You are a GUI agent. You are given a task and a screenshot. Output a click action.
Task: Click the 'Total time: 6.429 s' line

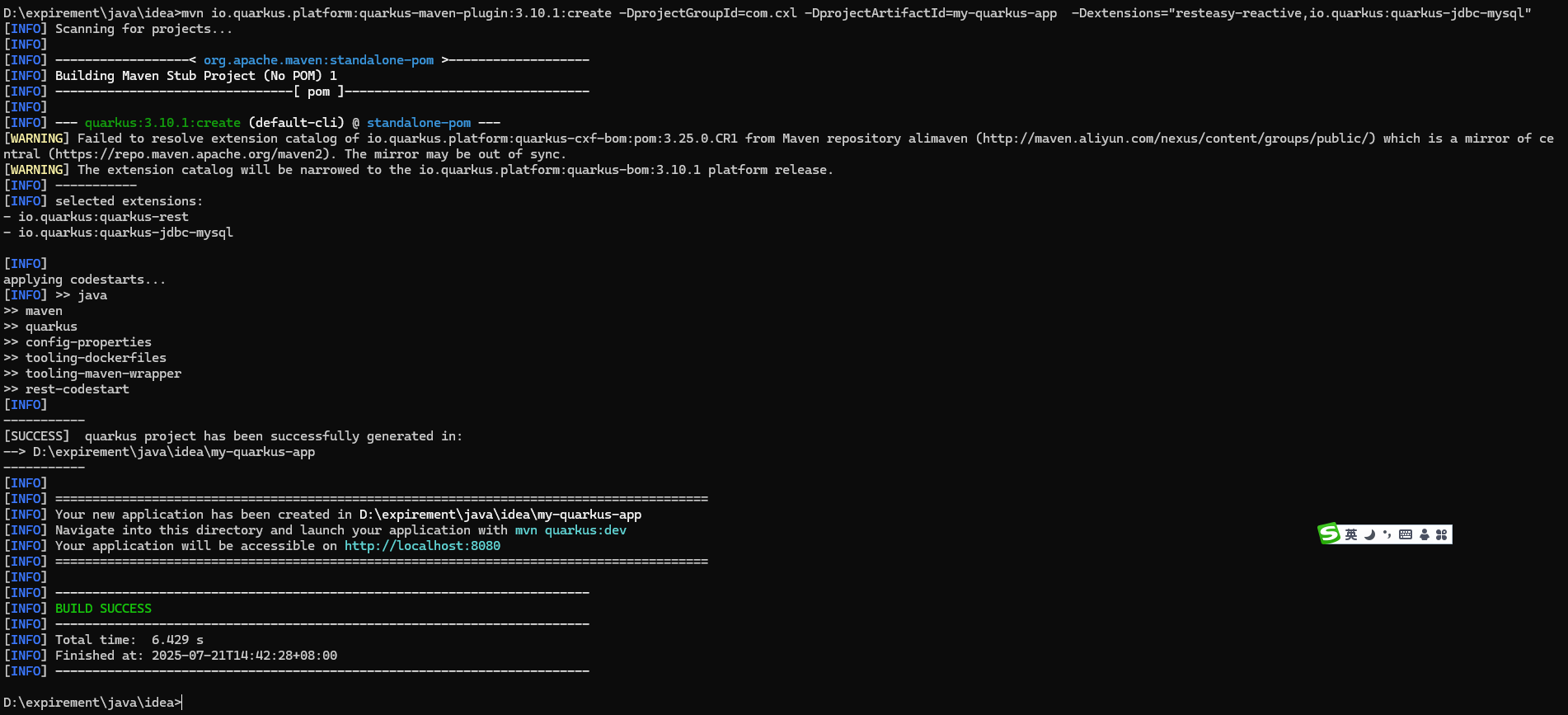(x=129, y=640)
